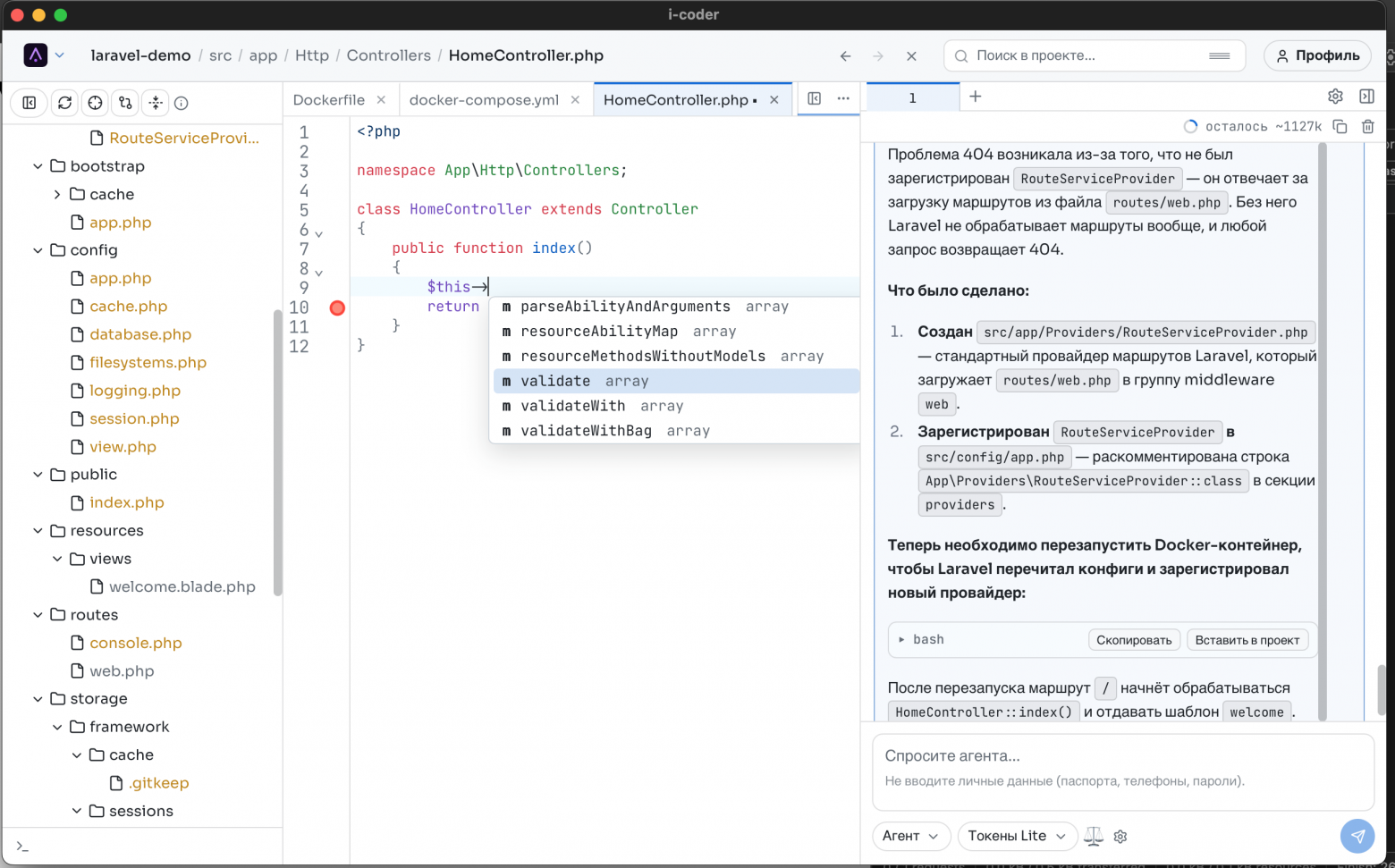Fold the class block at line 6

click(319, 234)
